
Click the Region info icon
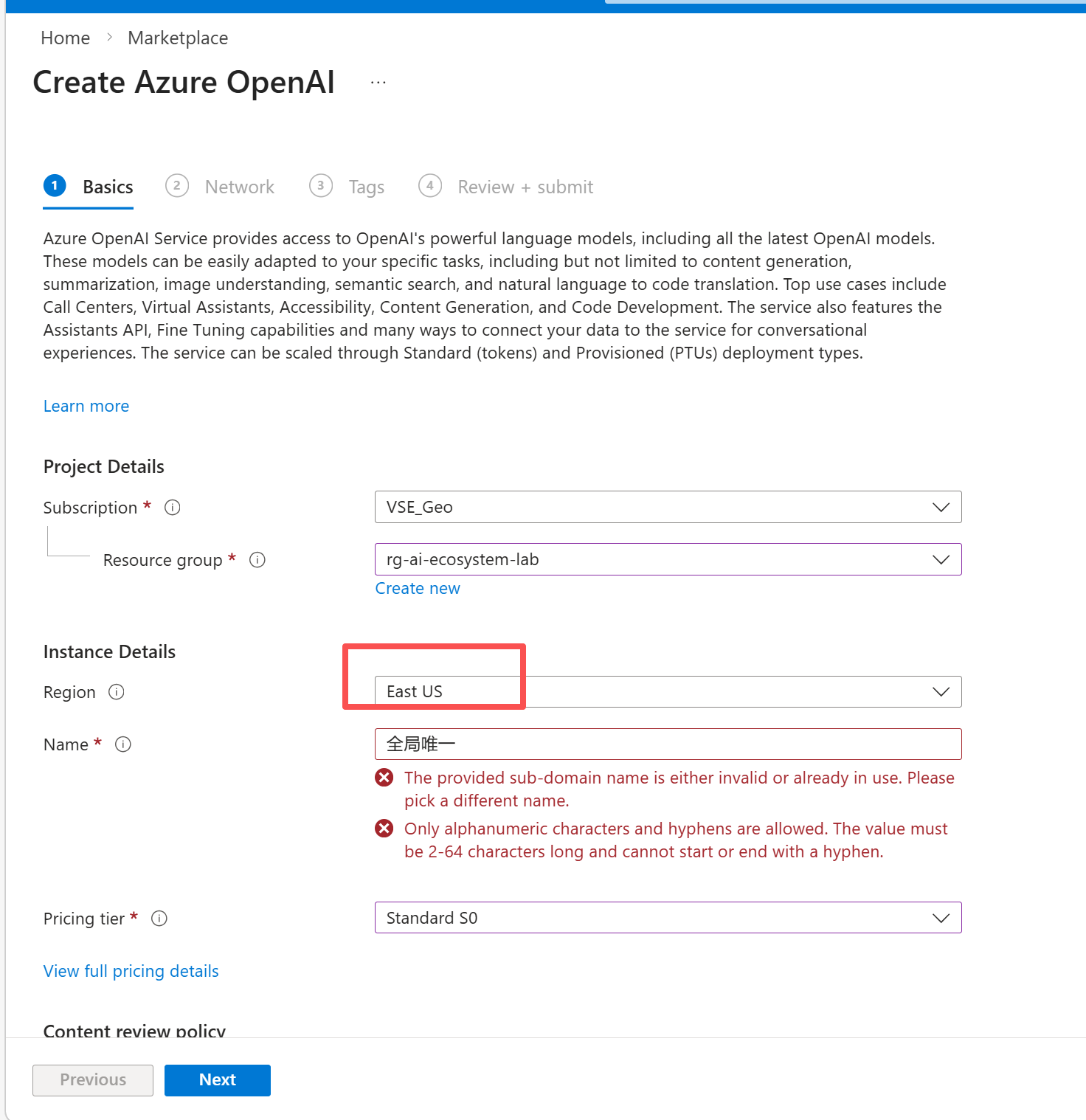pyautogui.click(x=117, y=692)
